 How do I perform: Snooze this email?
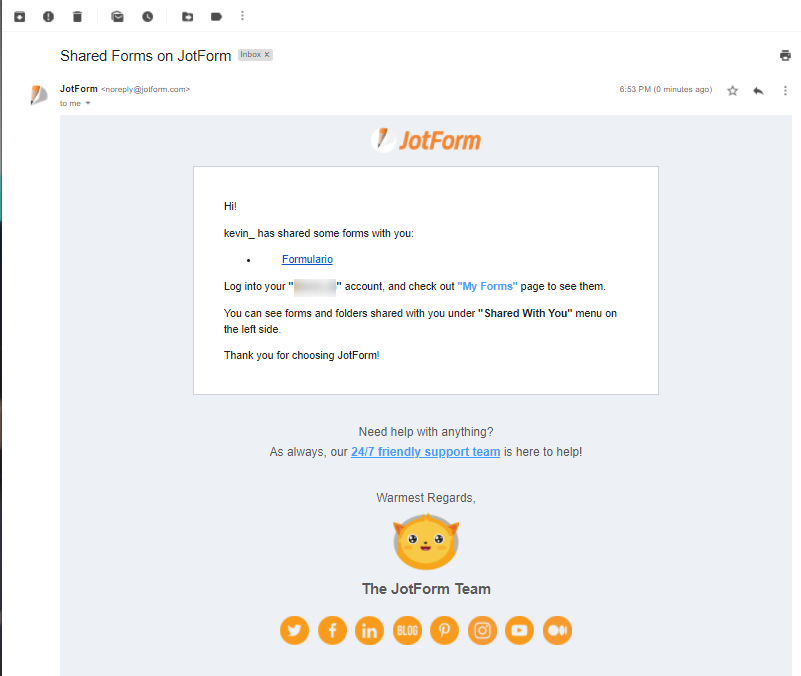point(148,16)
